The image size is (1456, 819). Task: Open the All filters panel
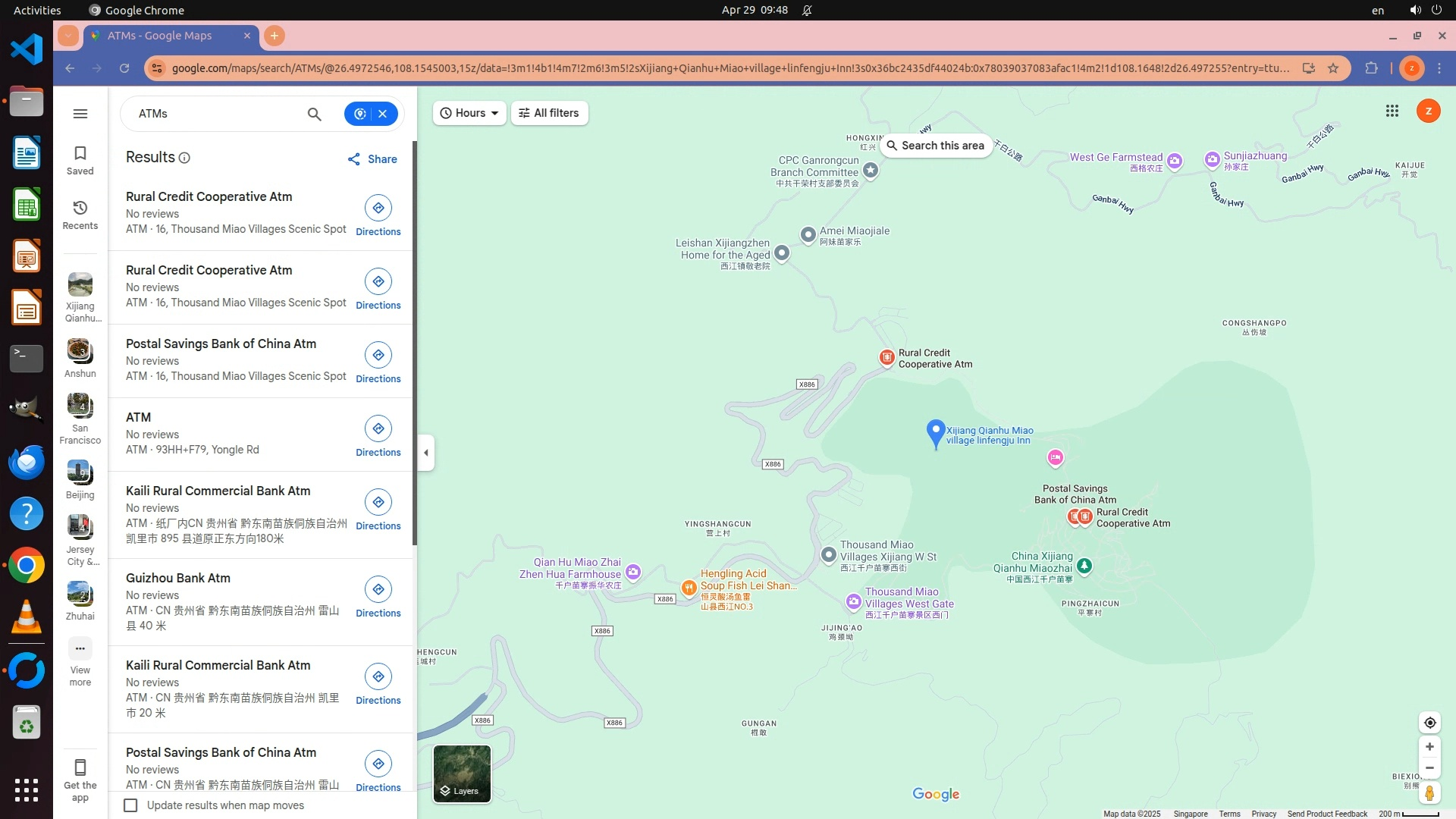[x=549, y=113]
